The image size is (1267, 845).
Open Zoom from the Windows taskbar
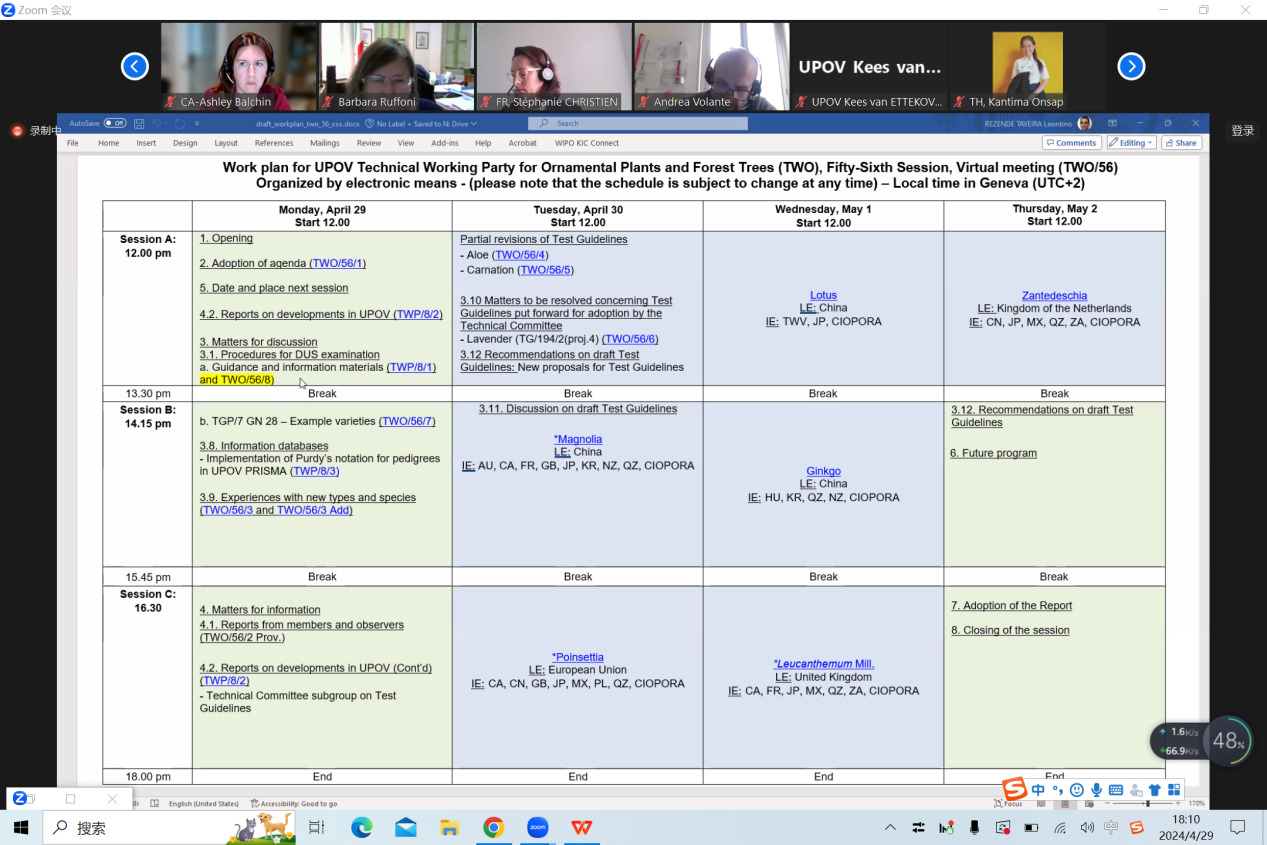[x=537, y=828]
